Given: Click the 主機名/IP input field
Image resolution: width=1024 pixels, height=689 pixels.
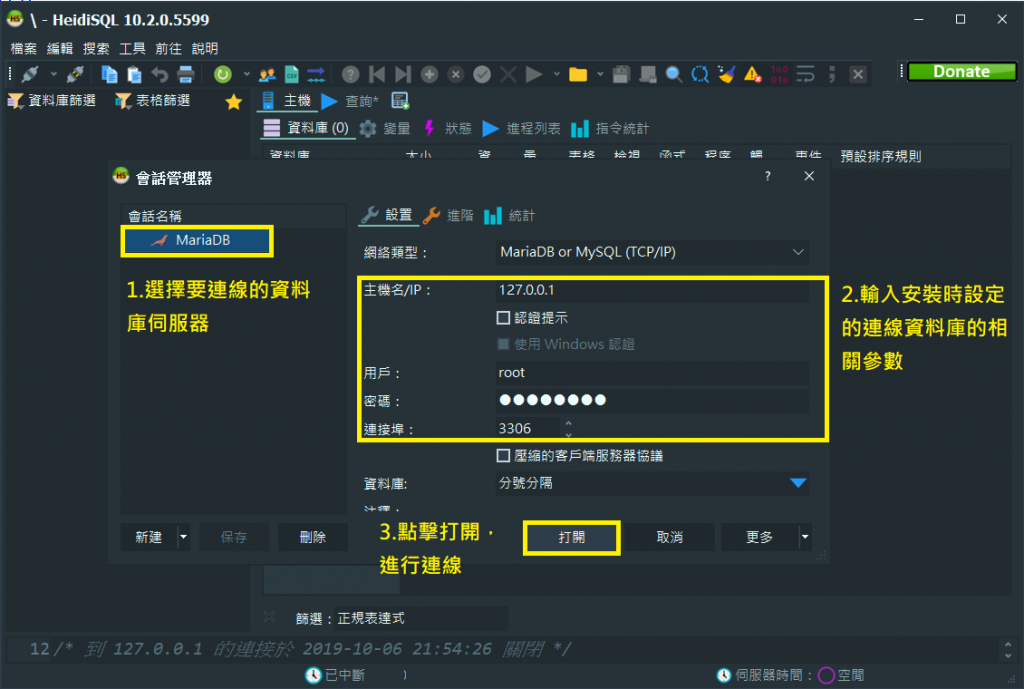Looking at the screenshot, I should pyautogui.click(x=651, y=290).
